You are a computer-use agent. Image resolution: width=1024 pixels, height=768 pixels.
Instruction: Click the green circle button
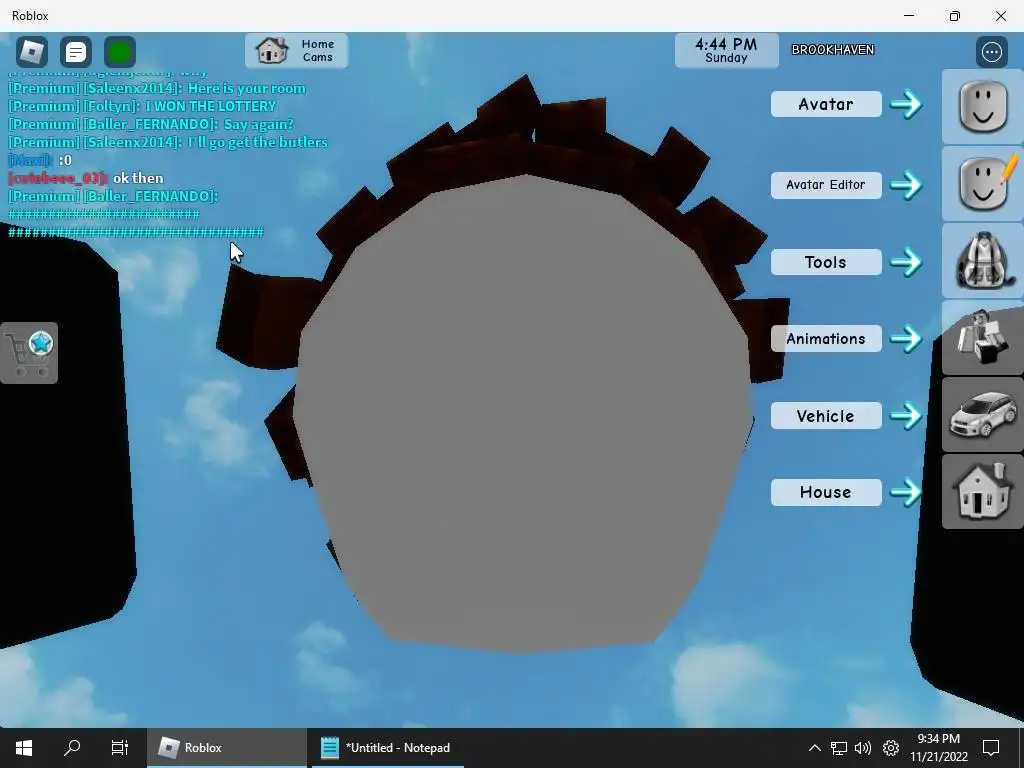click(x=120, y=52)
